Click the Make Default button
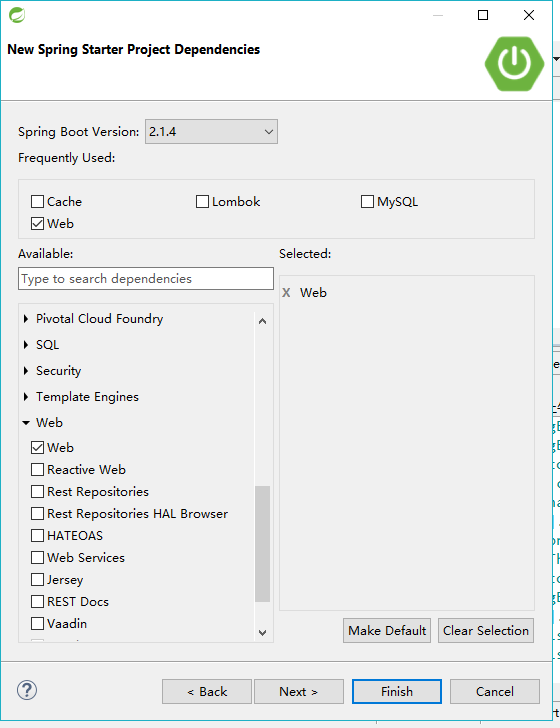The image size is (560, 728). (387, 630)
